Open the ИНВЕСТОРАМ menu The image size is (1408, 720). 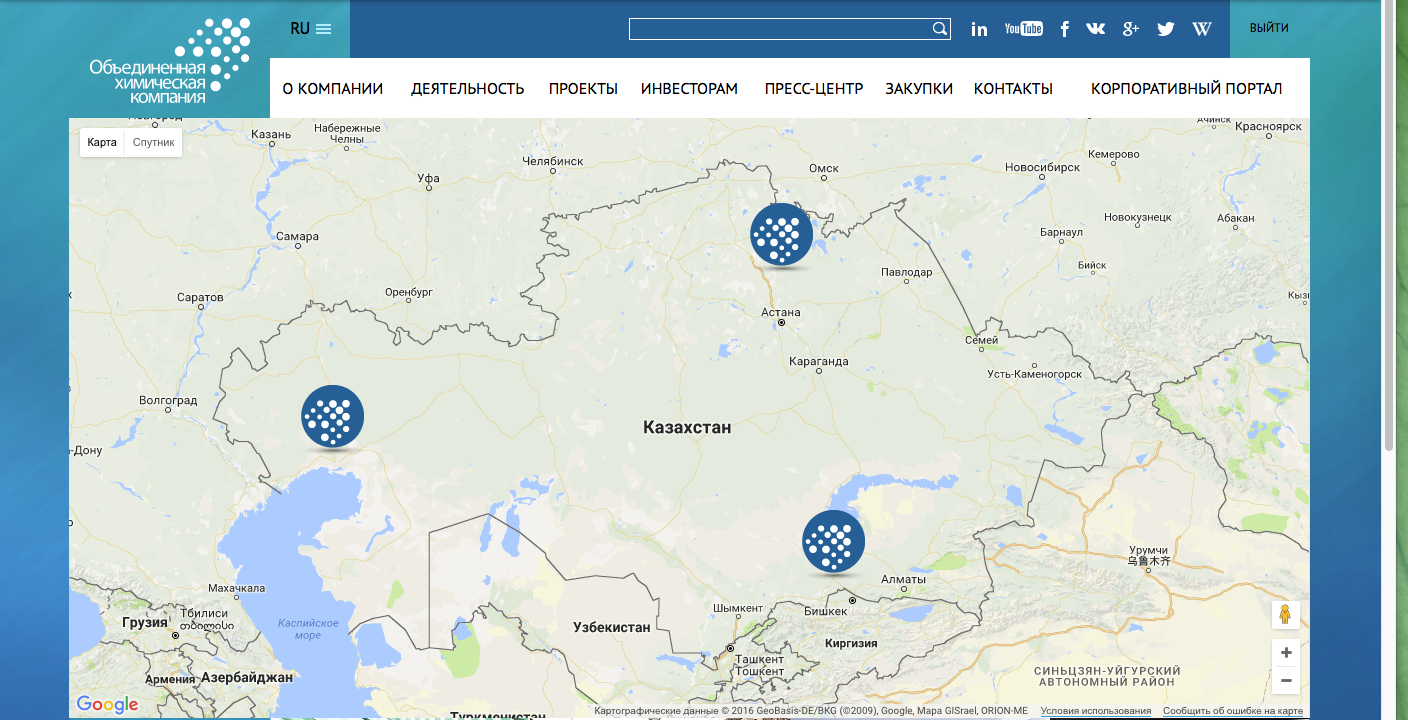[689, 89]
